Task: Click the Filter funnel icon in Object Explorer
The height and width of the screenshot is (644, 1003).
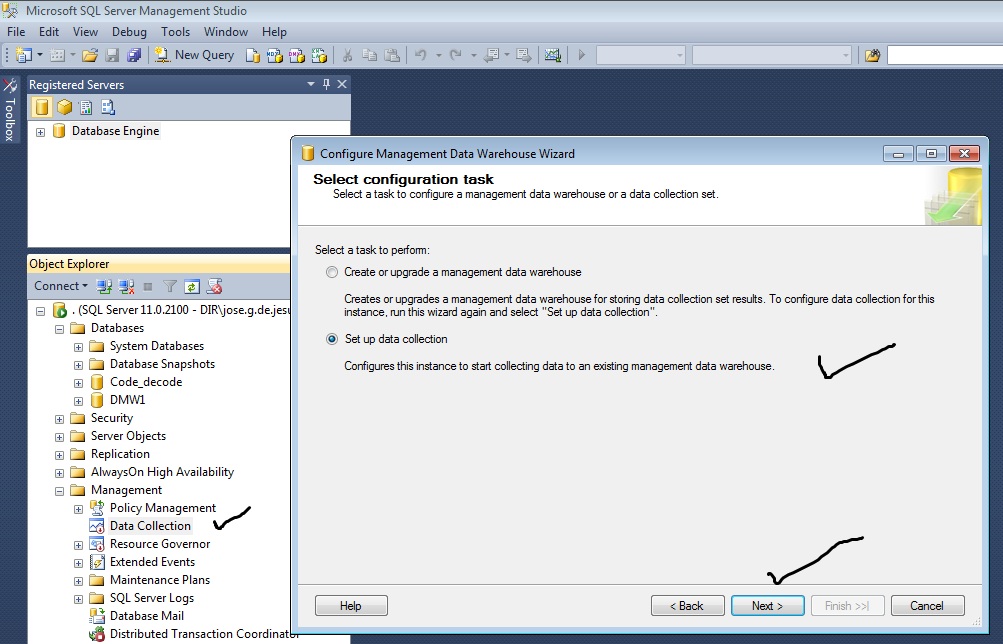Action: (x=170, y=287)
